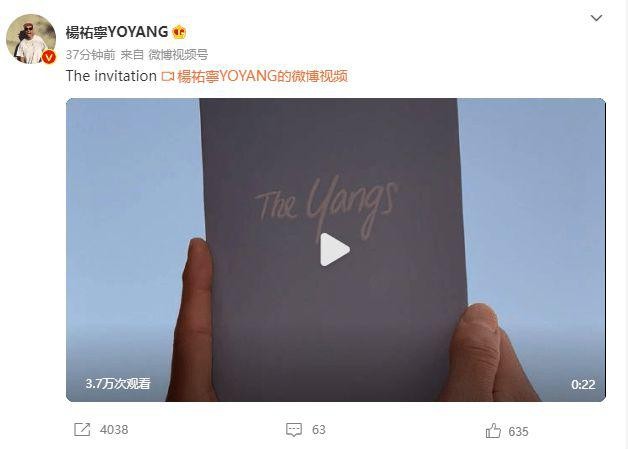
Task: Click the VIP crown badge beside the username
Action: [x=179, y=32]
